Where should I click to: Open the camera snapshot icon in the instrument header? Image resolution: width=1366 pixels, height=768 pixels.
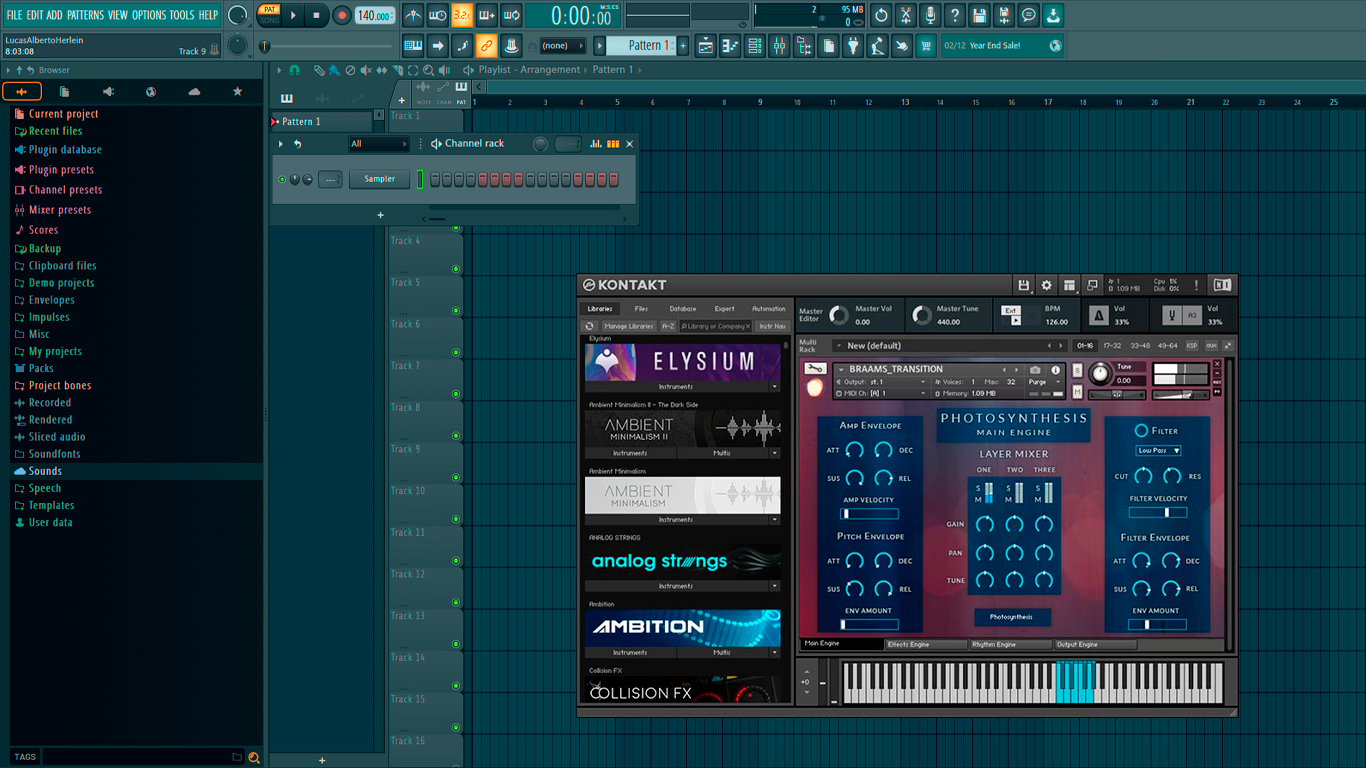1035,370
